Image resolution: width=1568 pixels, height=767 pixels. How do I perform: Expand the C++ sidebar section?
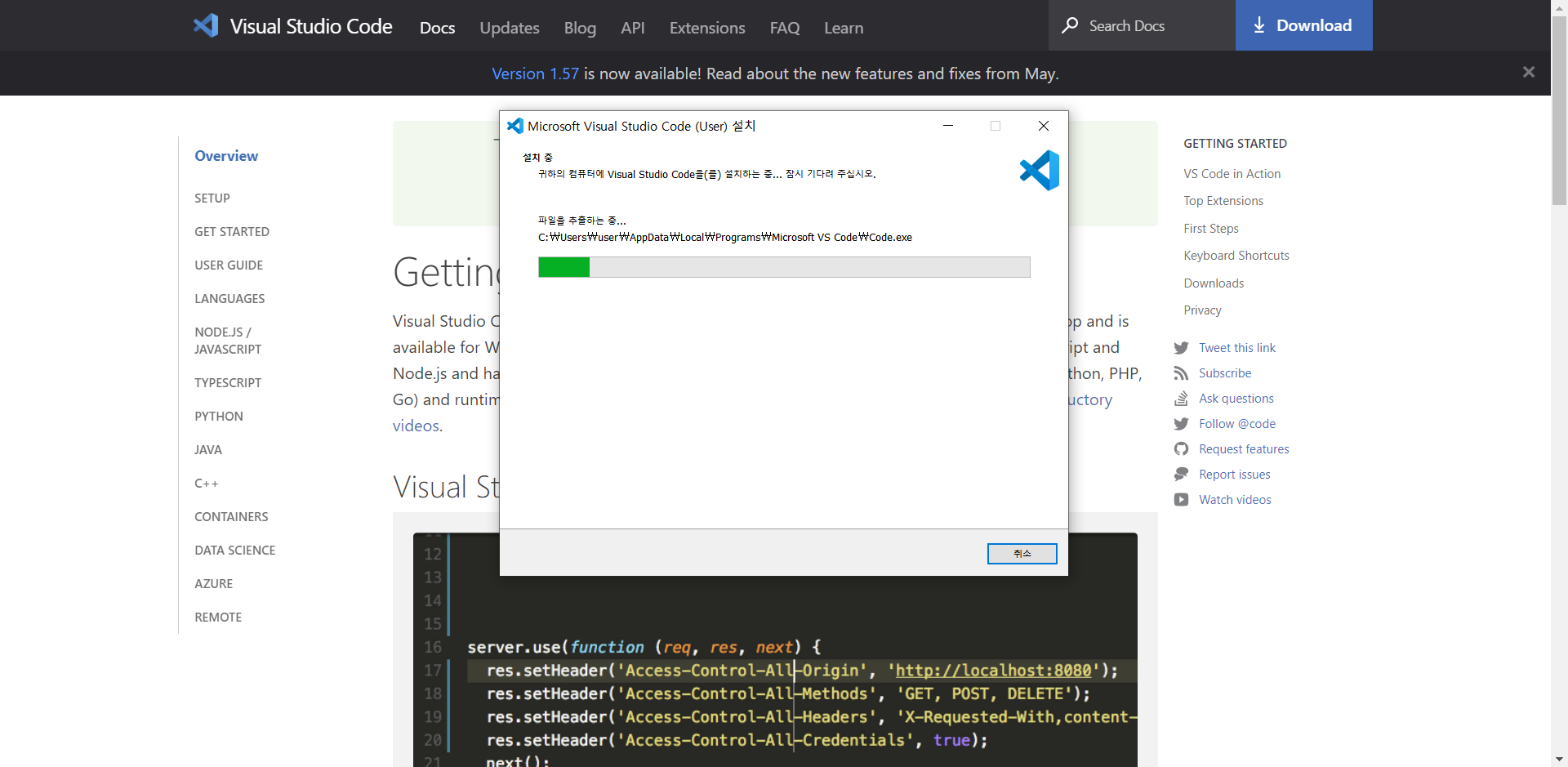pos(207,484)
